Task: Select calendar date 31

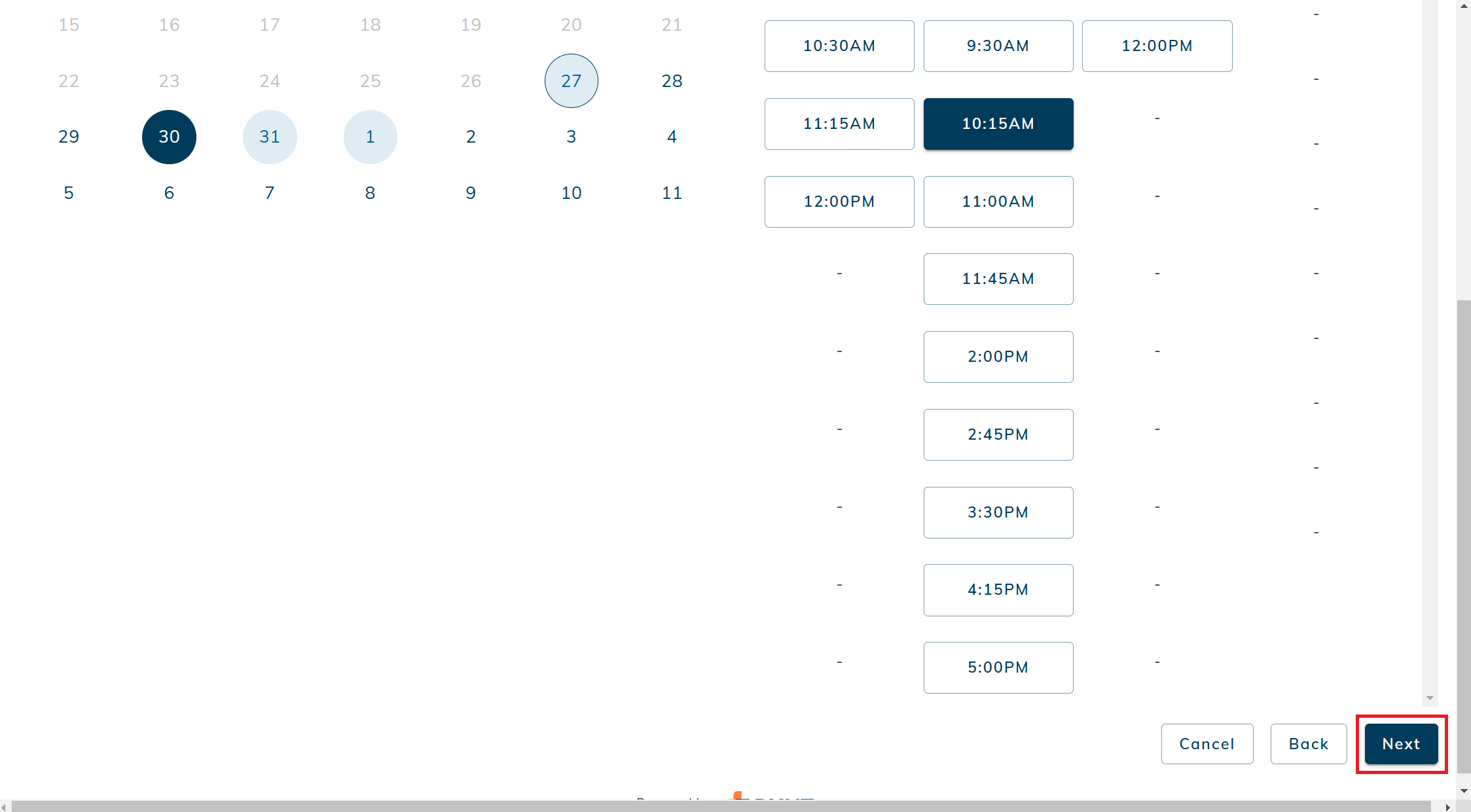Action: [270, 137]
